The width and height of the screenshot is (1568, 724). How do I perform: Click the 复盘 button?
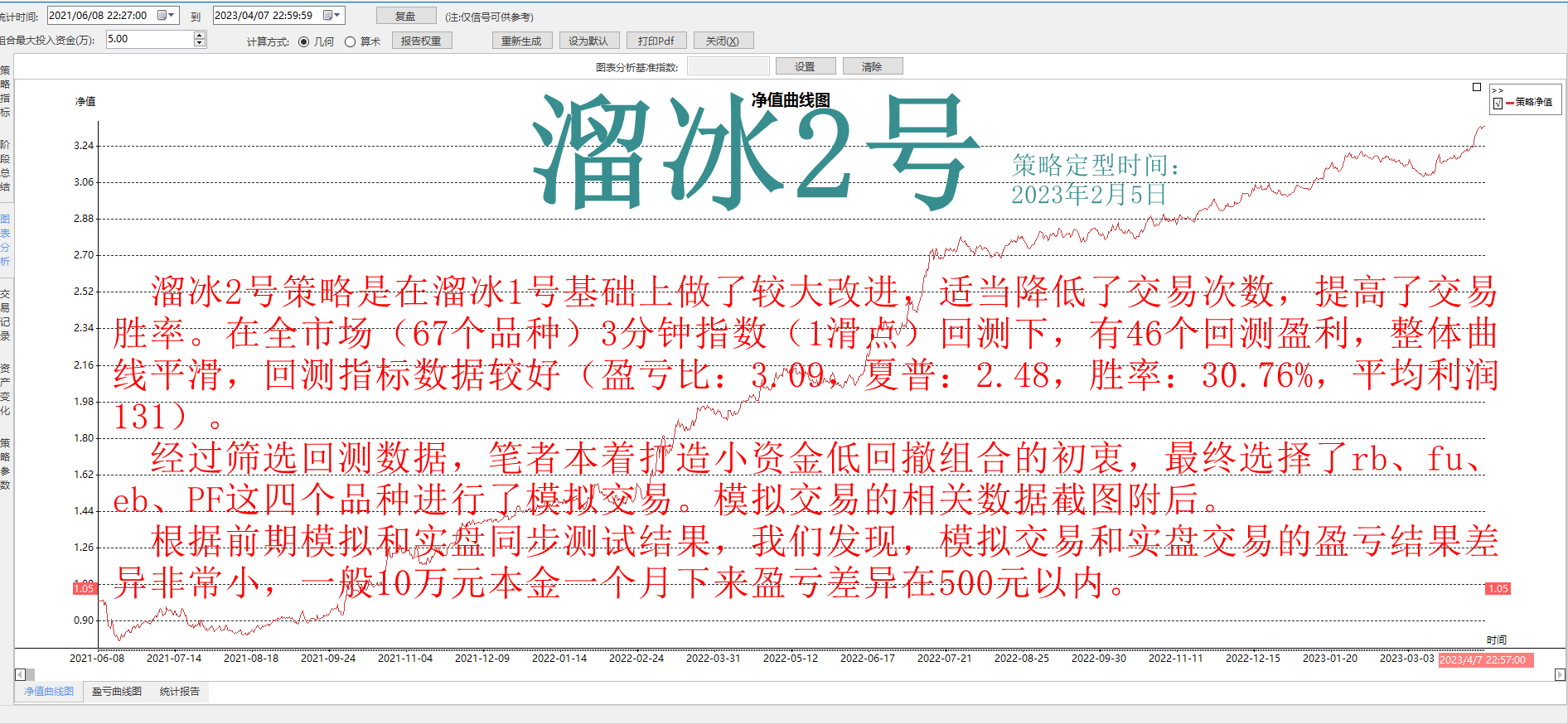[x=406, y=16]
